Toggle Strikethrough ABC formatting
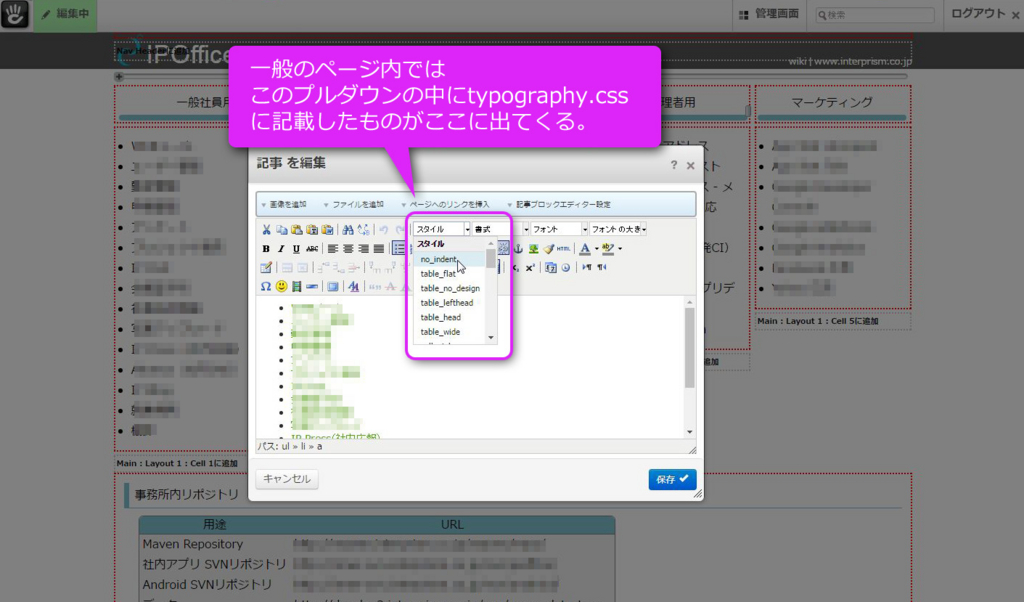1024x602 pixels. coord(312,249)
